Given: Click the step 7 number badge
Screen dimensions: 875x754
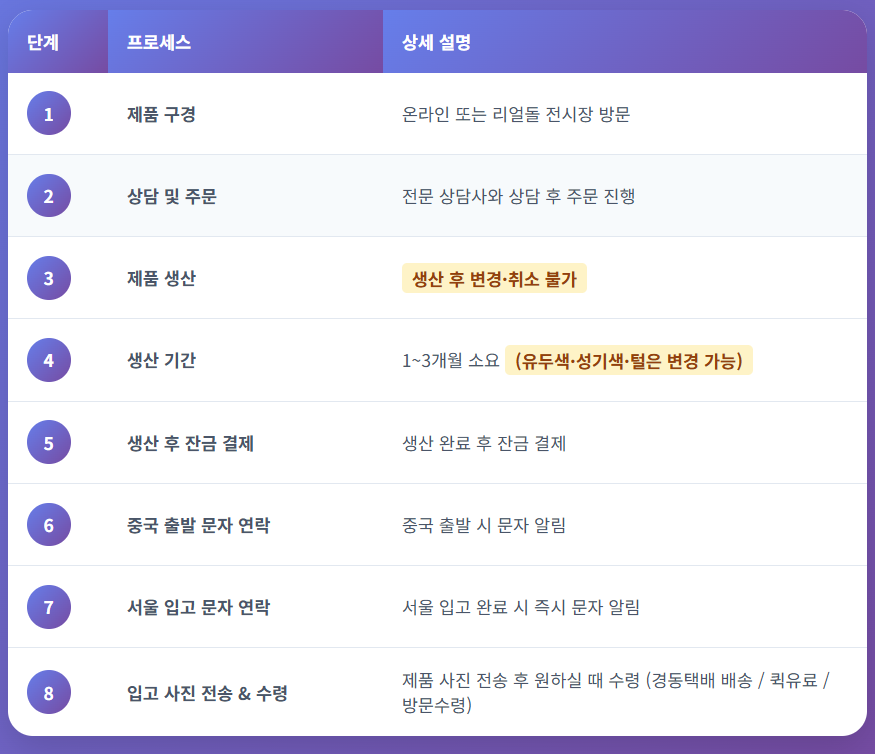Looking at the screenshot, I should coord(49,606).
